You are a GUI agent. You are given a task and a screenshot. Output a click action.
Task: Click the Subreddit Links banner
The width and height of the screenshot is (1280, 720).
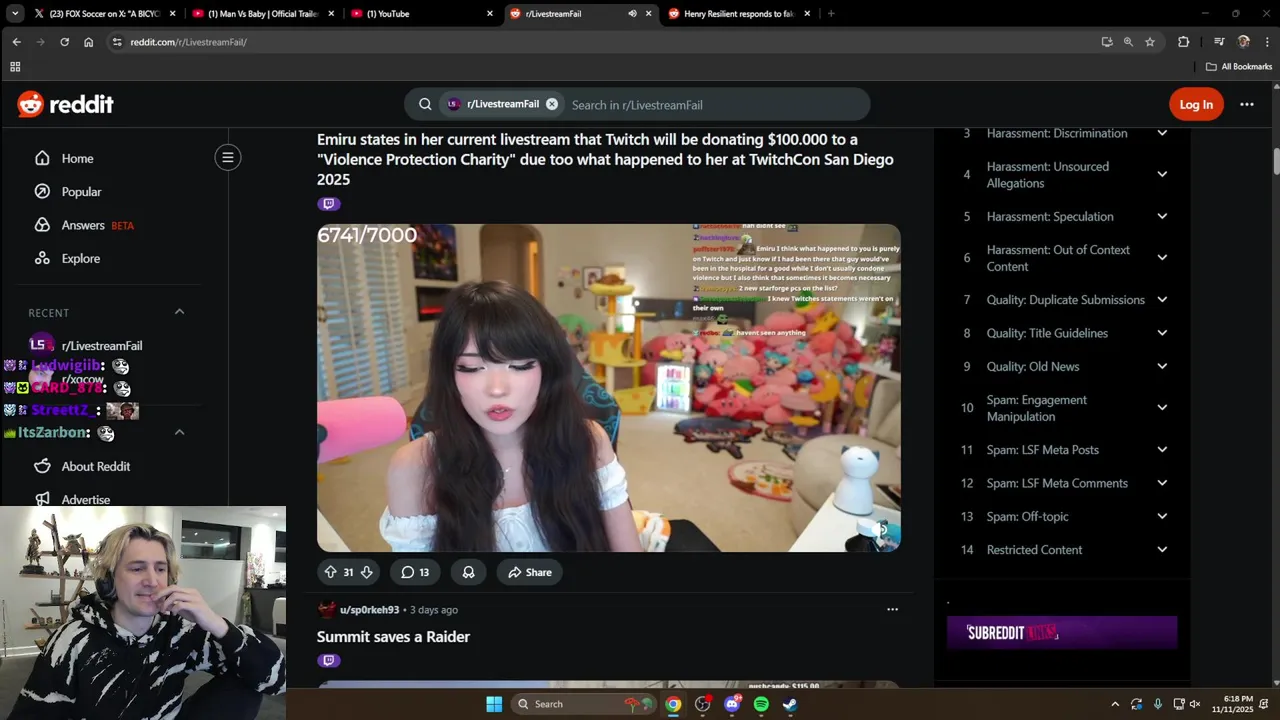point(1062,633)
